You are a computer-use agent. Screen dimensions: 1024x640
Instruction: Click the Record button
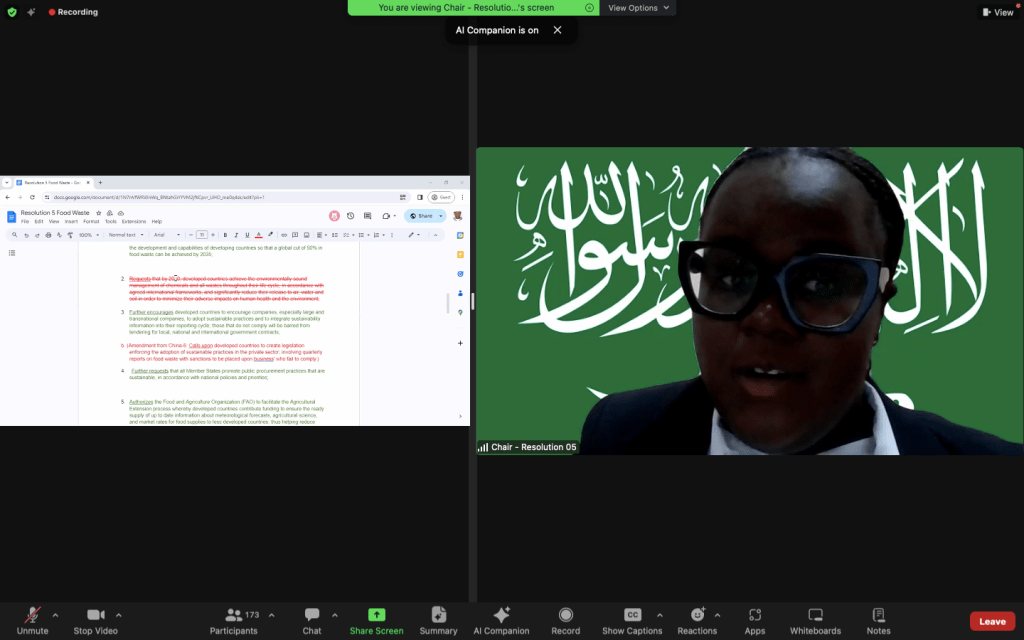pyautogui.click(x=565, y=620)
